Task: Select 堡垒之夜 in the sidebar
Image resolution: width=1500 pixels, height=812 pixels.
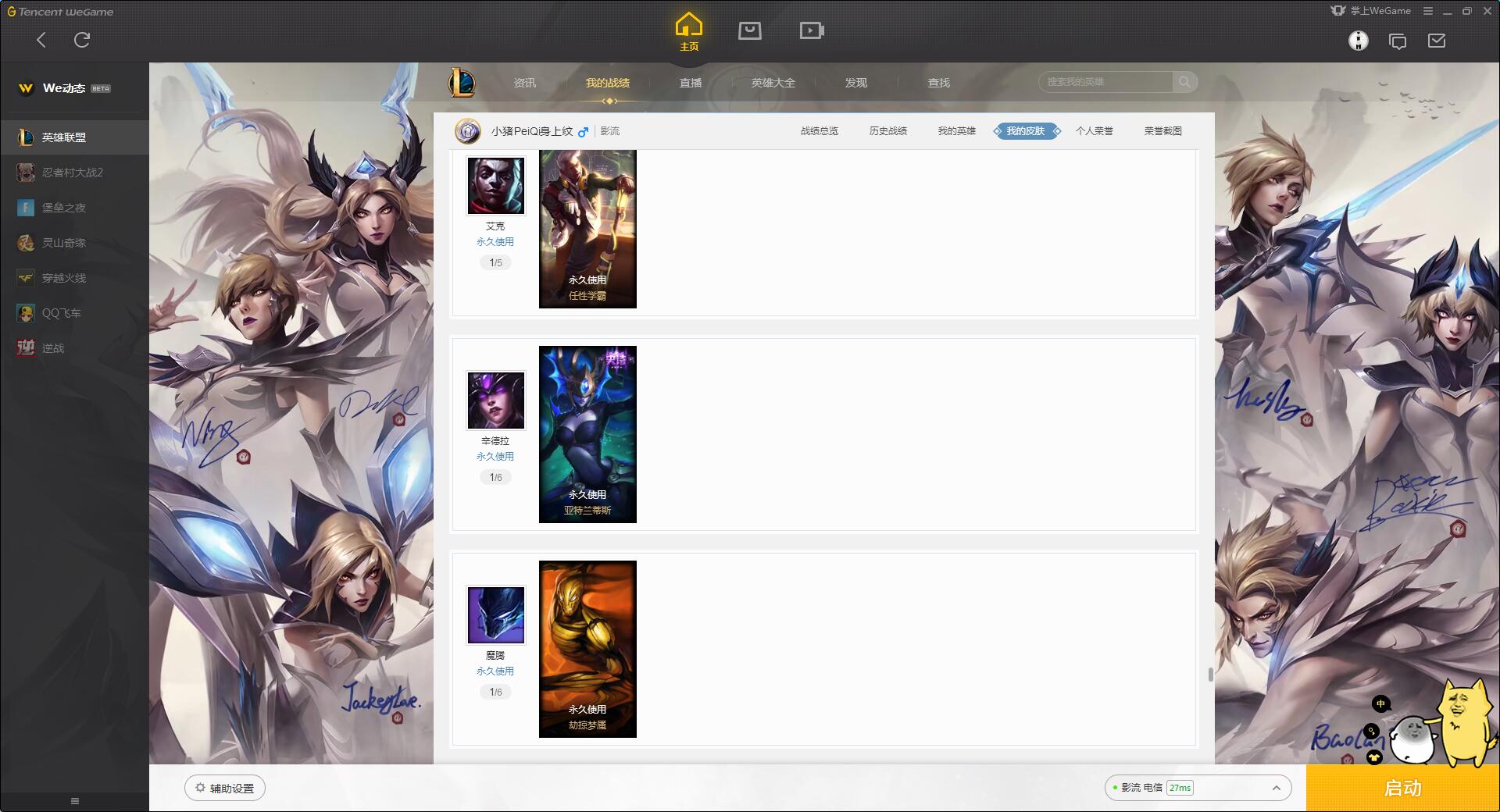Action: [74, 208]
